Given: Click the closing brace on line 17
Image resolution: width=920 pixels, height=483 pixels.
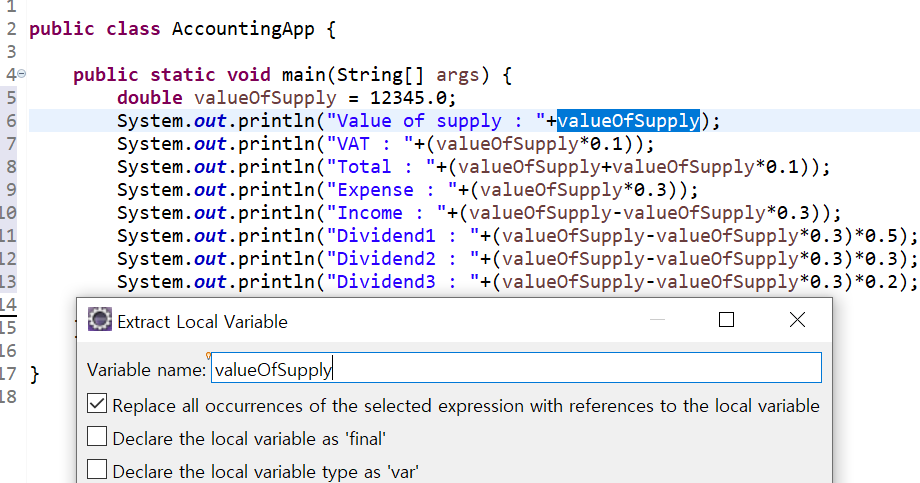Looking at the screenshot, I should pyautogui.click(x=35, y=374).
